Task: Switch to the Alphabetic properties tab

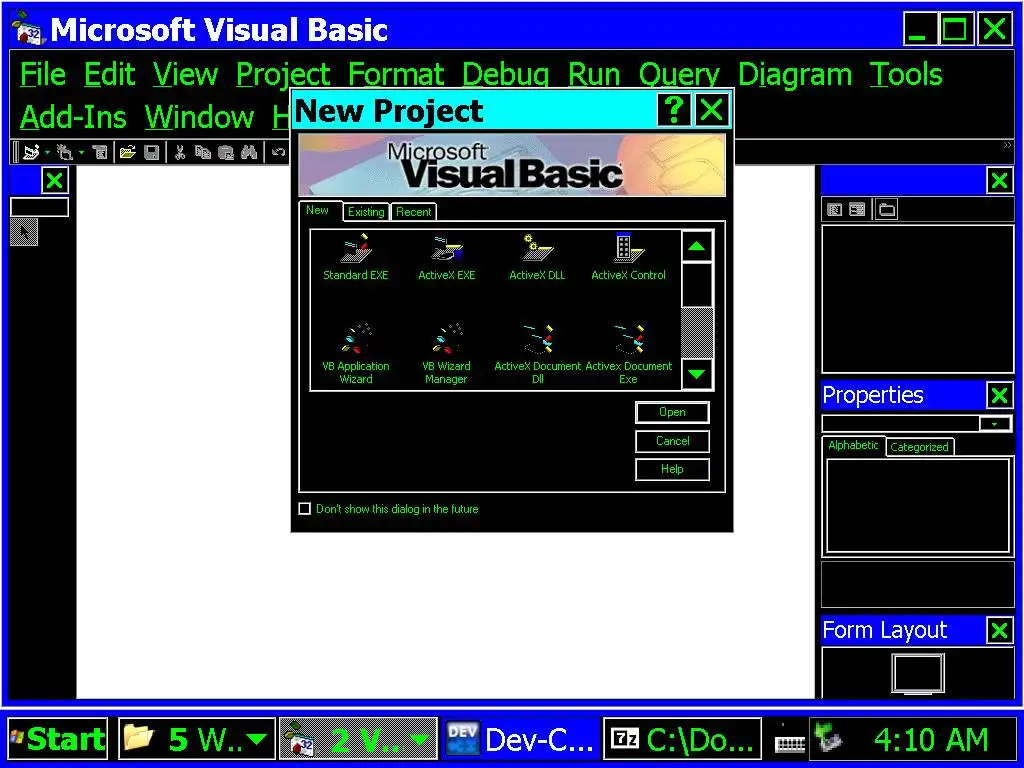Action: pos(853,445)
